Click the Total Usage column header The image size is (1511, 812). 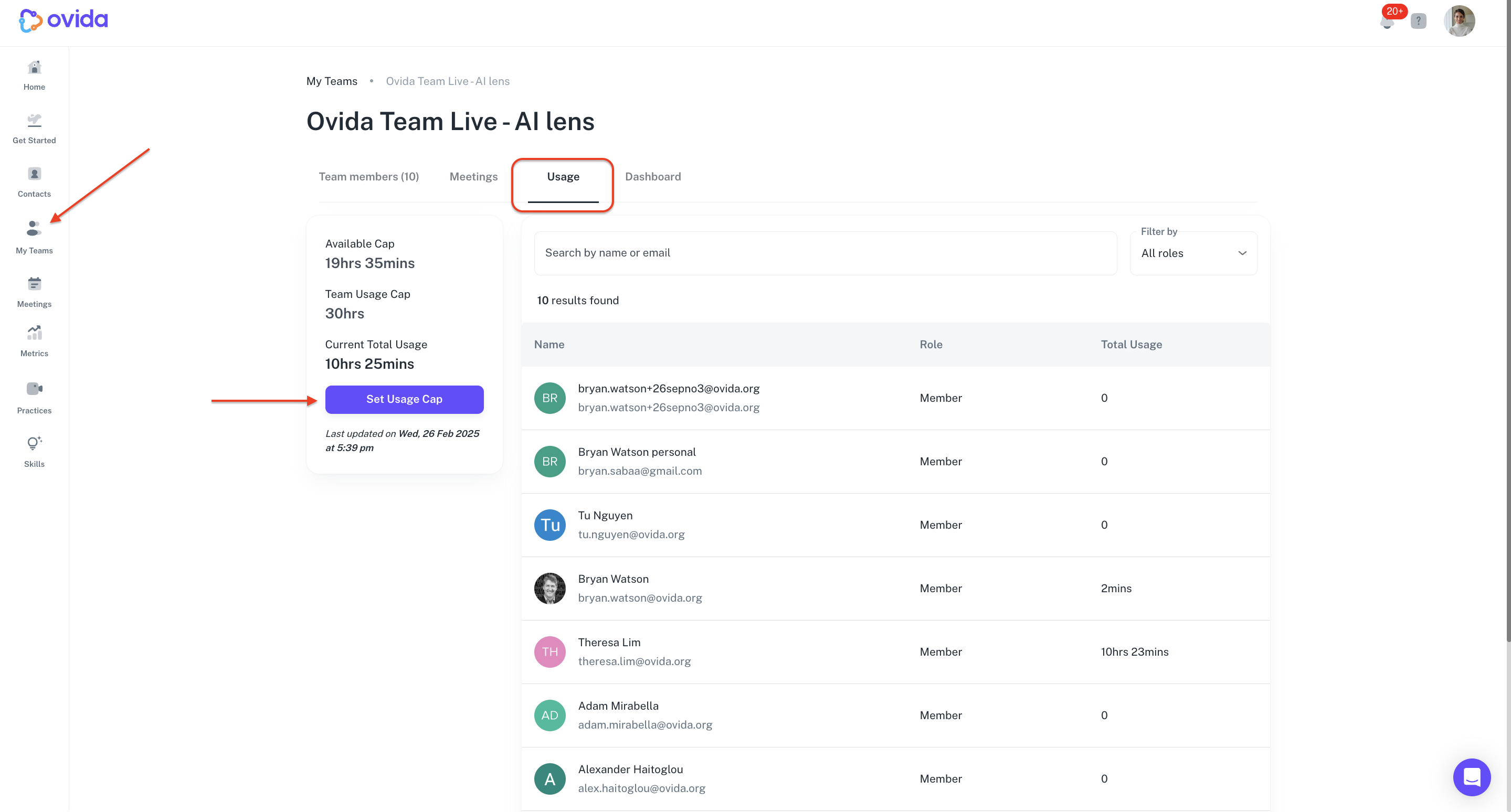pos(1131,344)
